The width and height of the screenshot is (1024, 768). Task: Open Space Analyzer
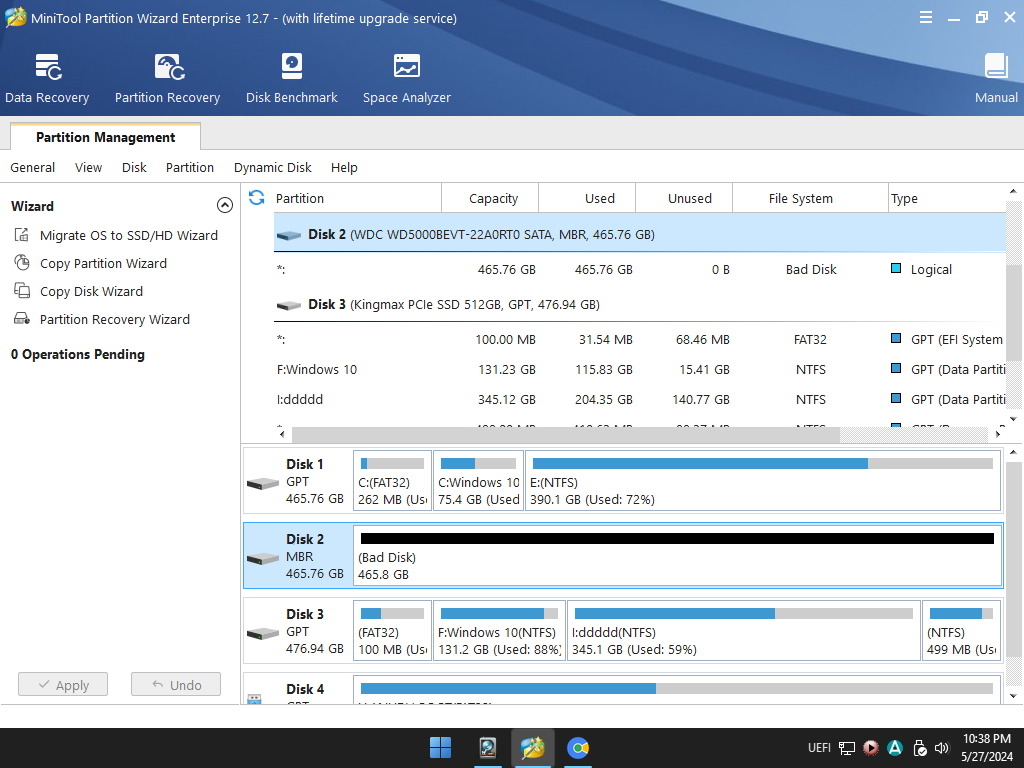click(406, 78)
